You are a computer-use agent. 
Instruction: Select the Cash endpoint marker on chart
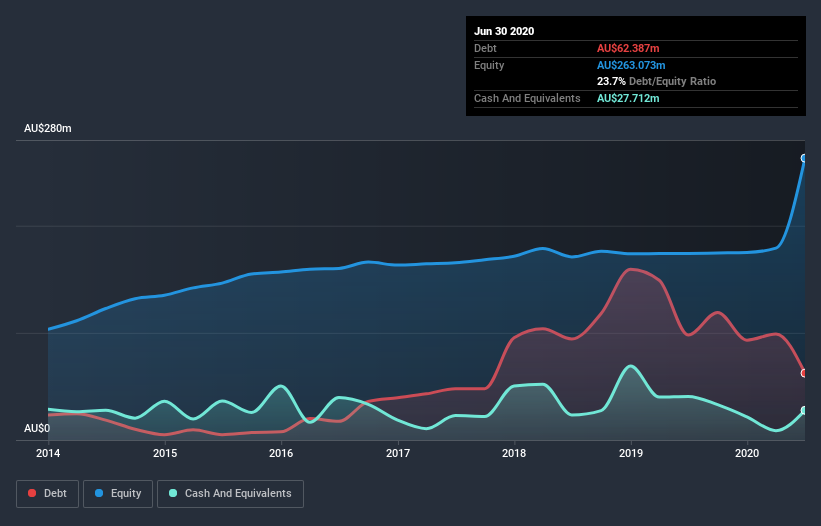[x=804, y=410]
